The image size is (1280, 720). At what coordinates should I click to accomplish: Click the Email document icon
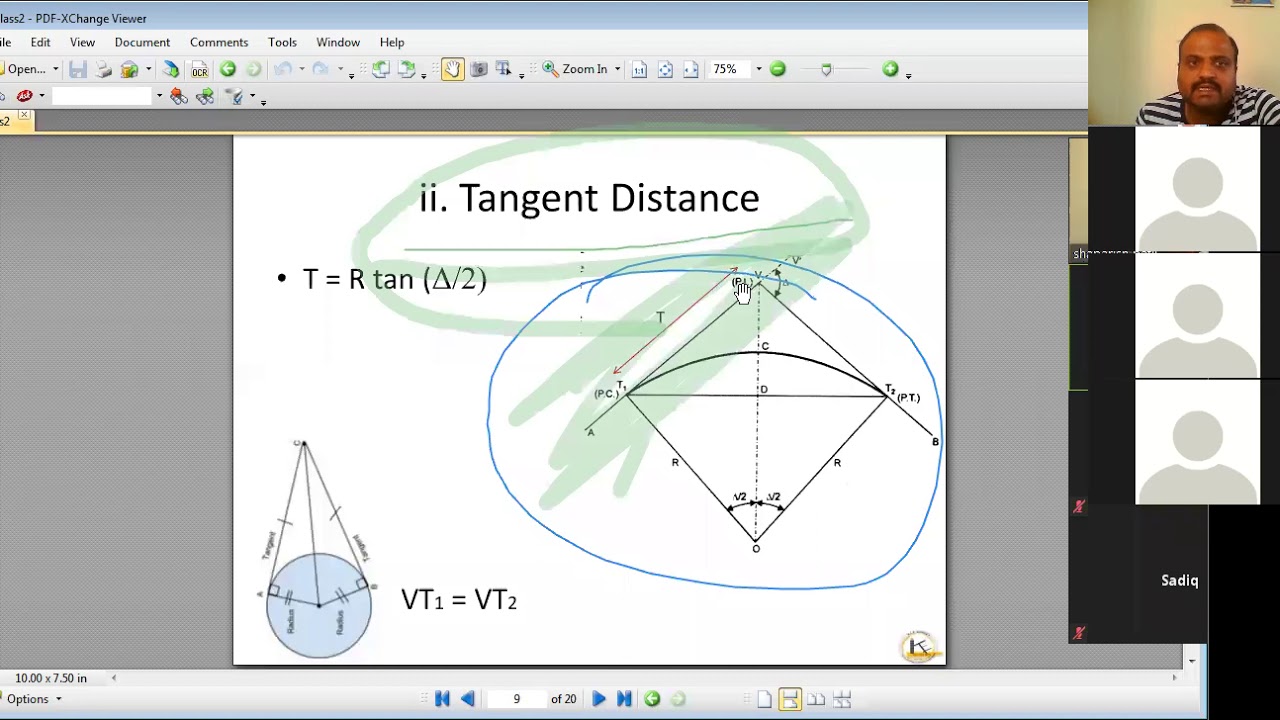129,69
